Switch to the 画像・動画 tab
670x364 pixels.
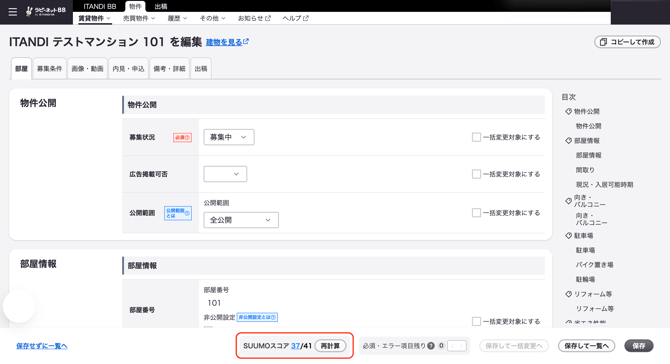click(x=87, y=68)
